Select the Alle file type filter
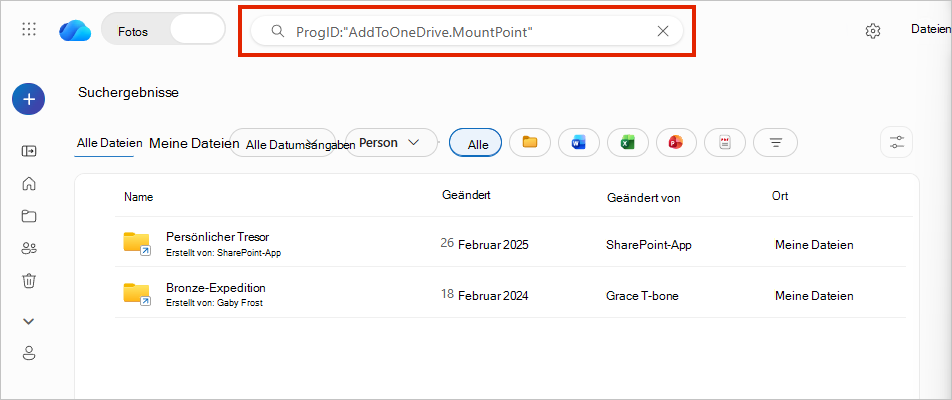 [x=475, y=143]
